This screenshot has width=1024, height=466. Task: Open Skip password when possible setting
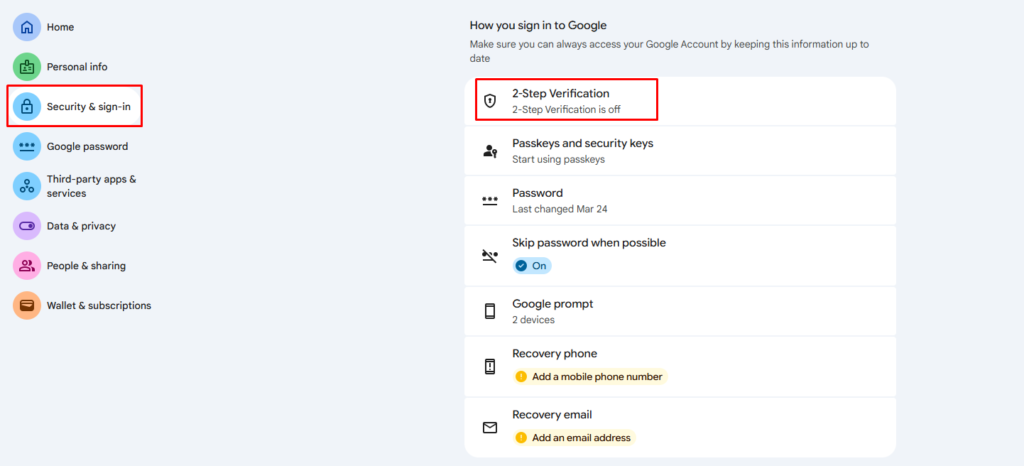coord(680,256)
